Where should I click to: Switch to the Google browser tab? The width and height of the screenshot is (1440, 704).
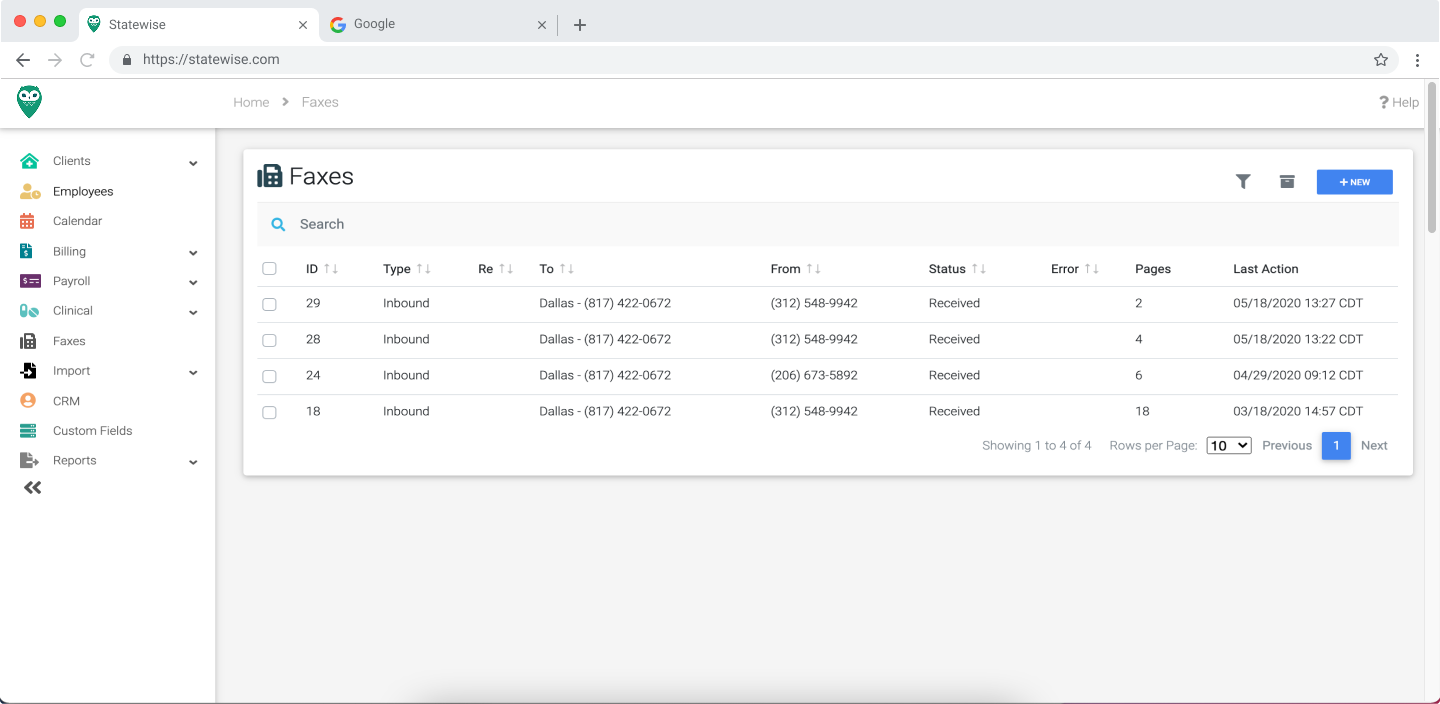coord(430,23)
